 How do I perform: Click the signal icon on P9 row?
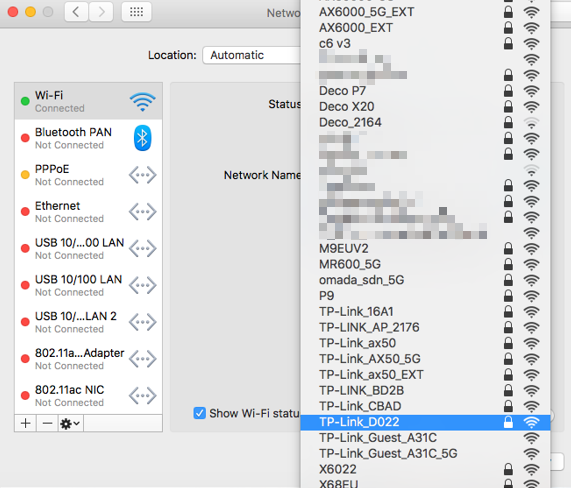point(531,296)
